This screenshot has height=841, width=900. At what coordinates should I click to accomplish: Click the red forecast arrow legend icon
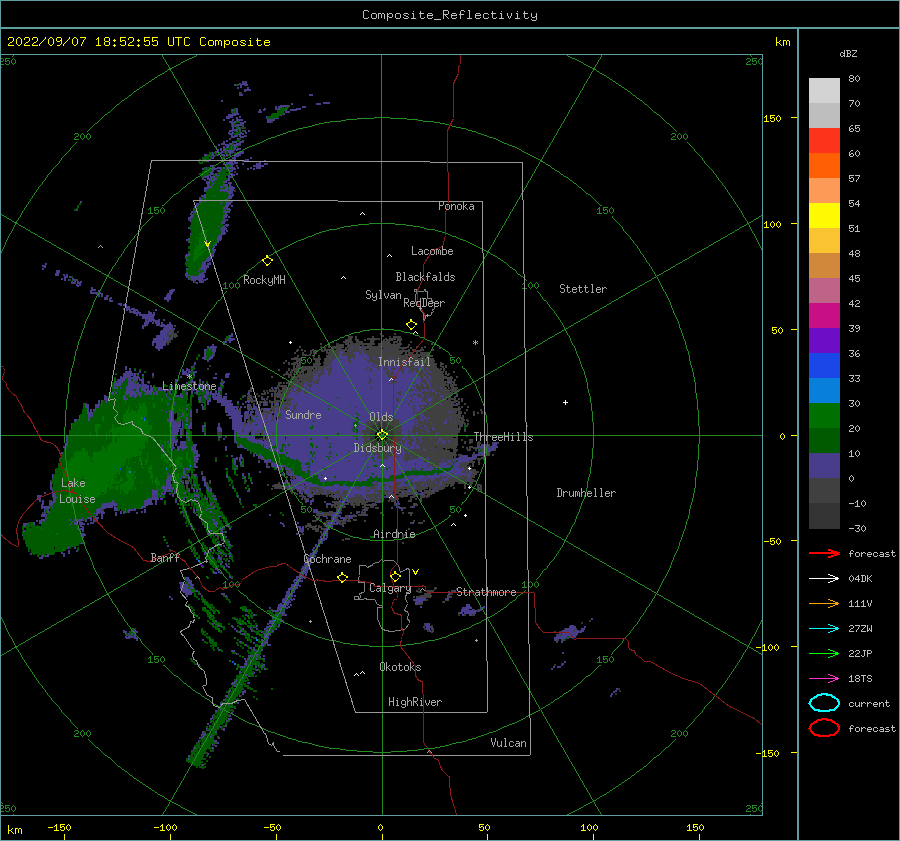point(824,553)
